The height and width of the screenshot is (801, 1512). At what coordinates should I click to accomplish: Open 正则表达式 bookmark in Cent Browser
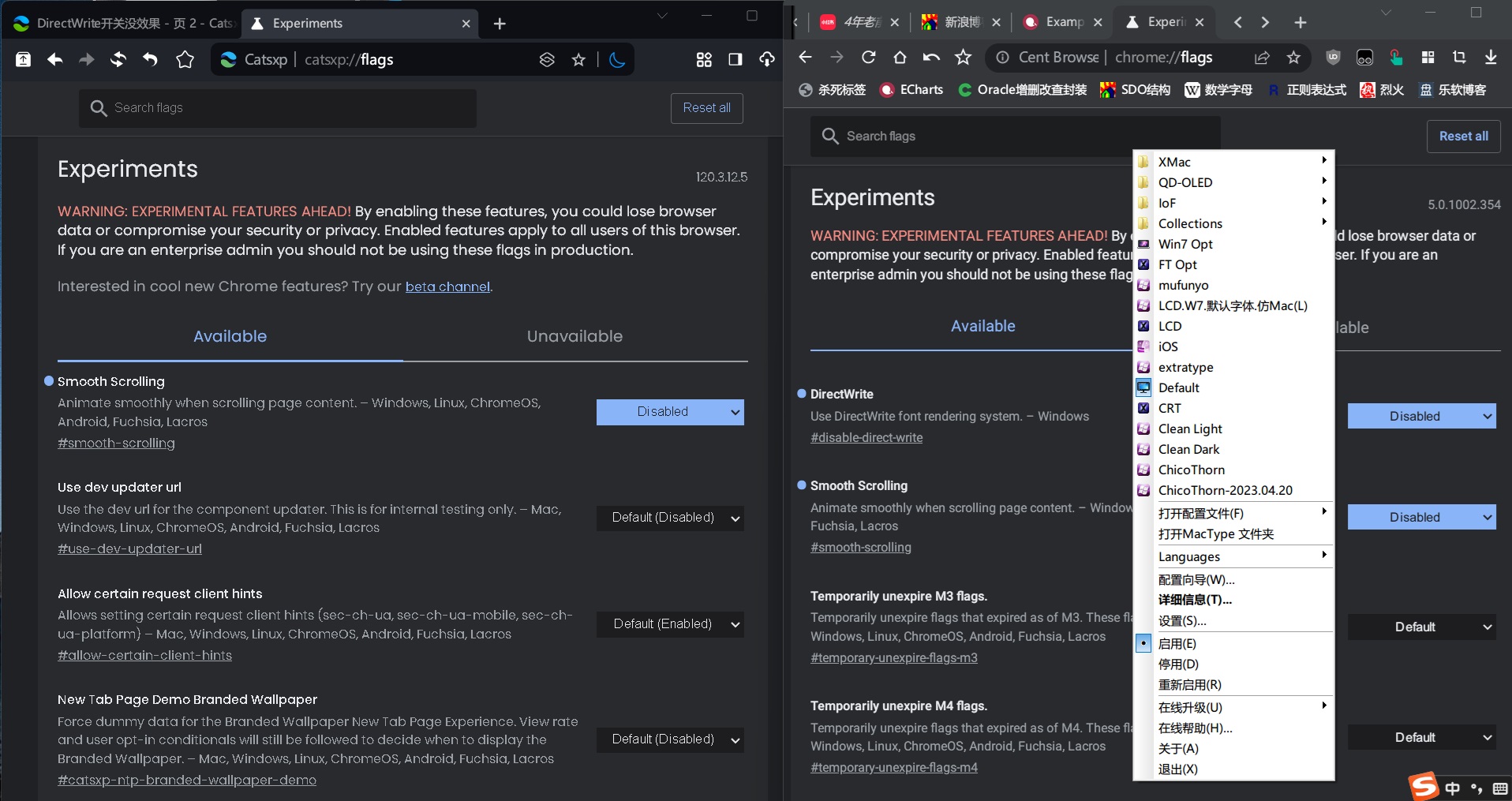(1308, 90)
